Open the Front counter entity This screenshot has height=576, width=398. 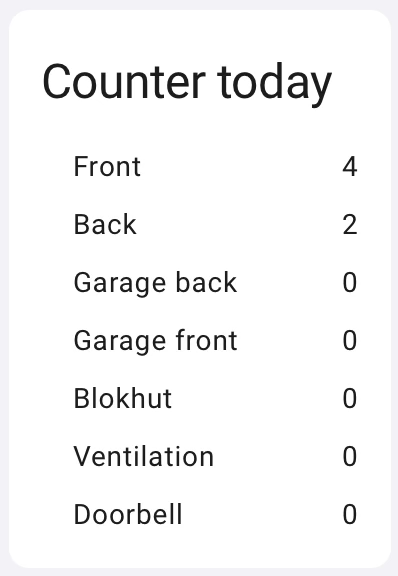[215, 167]
